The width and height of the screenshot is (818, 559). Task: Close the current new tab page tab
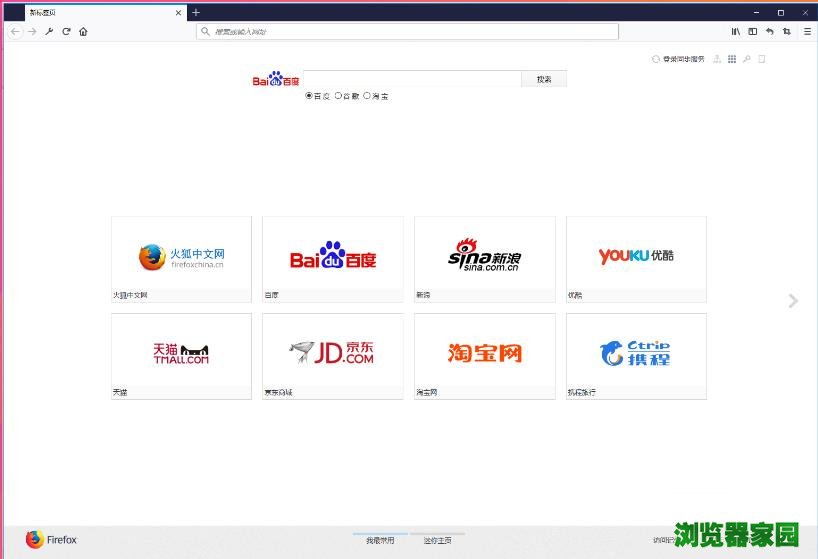tap(178, 13)
